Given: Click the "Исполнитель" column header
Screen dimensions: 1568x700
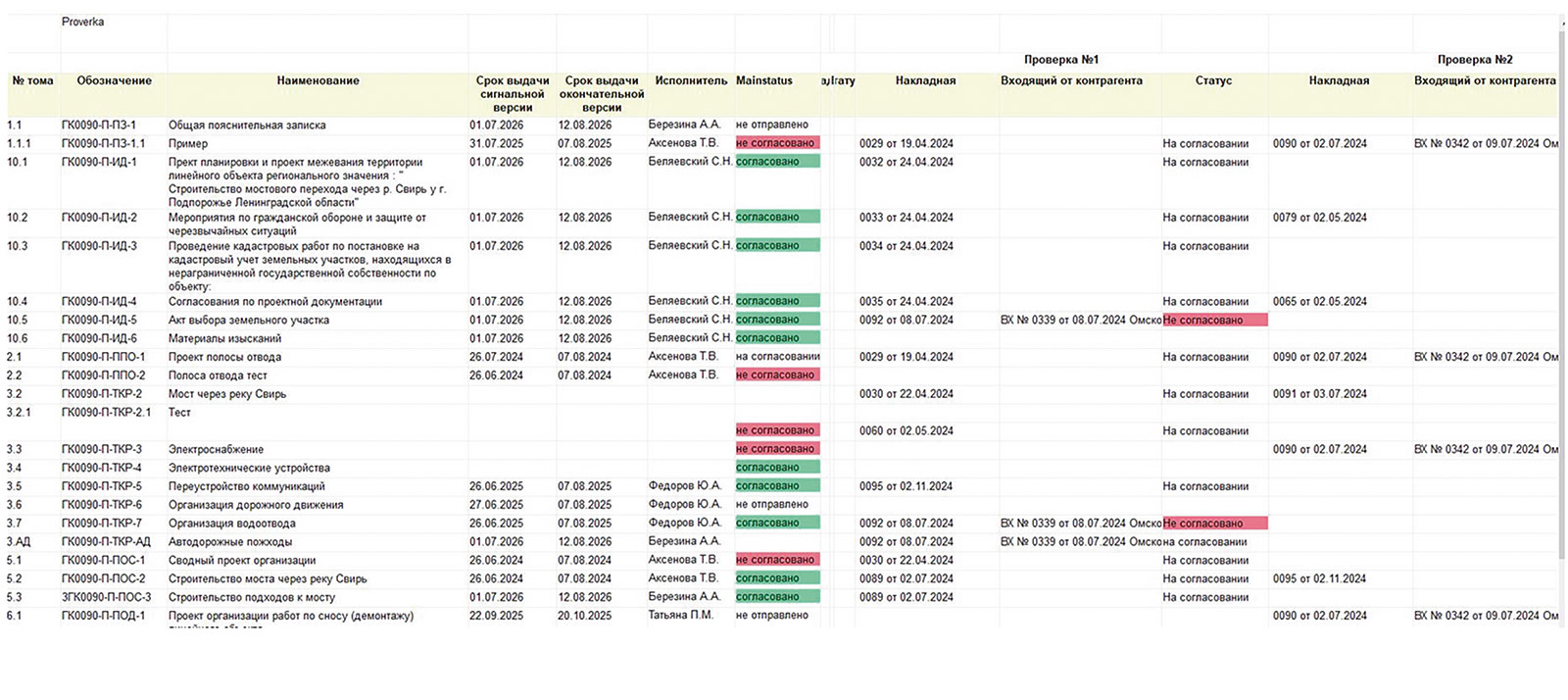Looking at the screenshot, I should [x=691, y=80].
